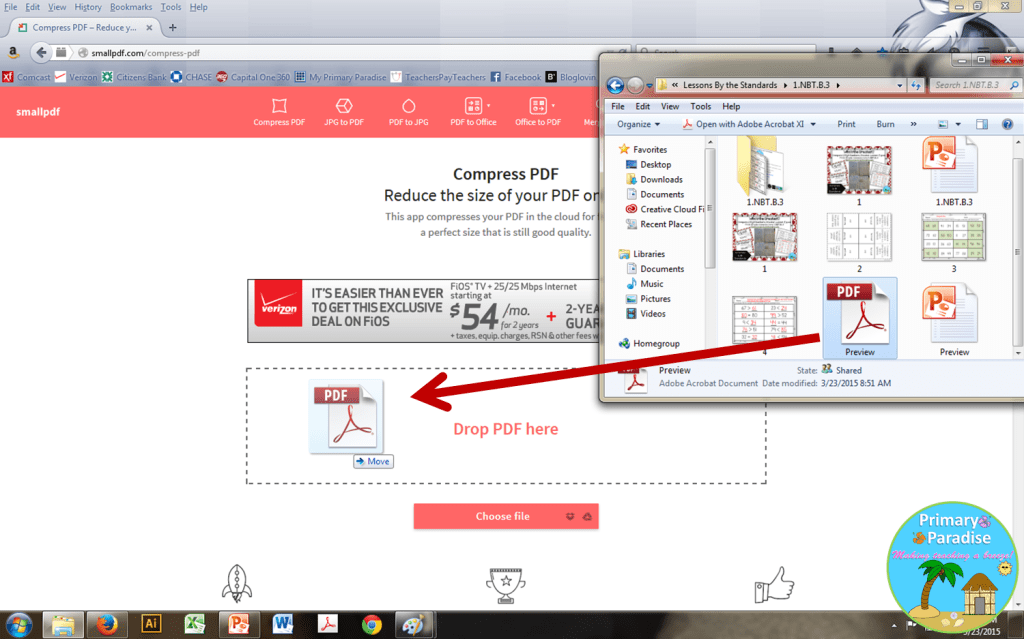Open the Explorer window's View menu
1024x639 pixels.
(x=670, y=106)
